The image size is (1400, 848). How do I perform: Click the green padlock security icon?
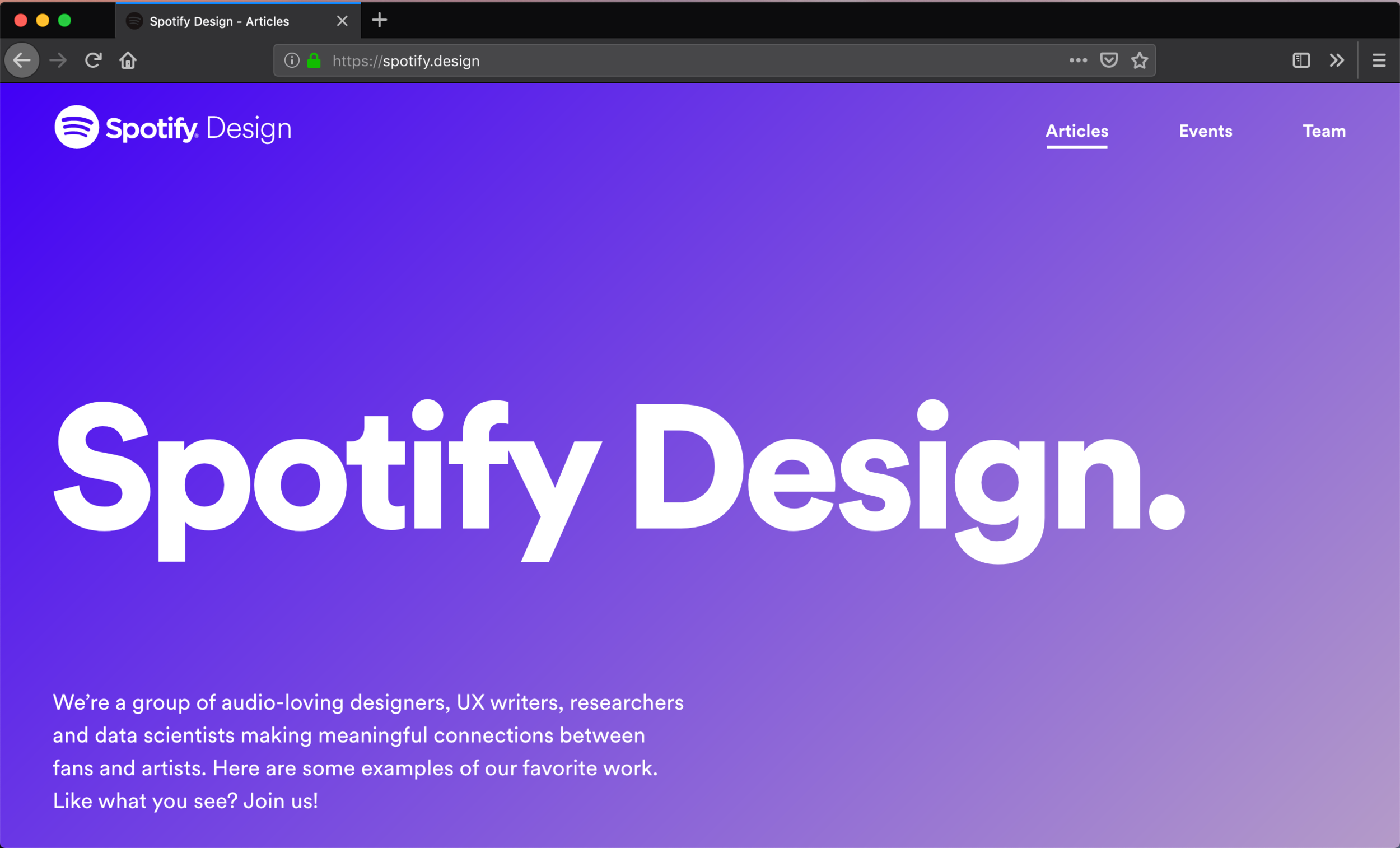(x=314, y=60)
